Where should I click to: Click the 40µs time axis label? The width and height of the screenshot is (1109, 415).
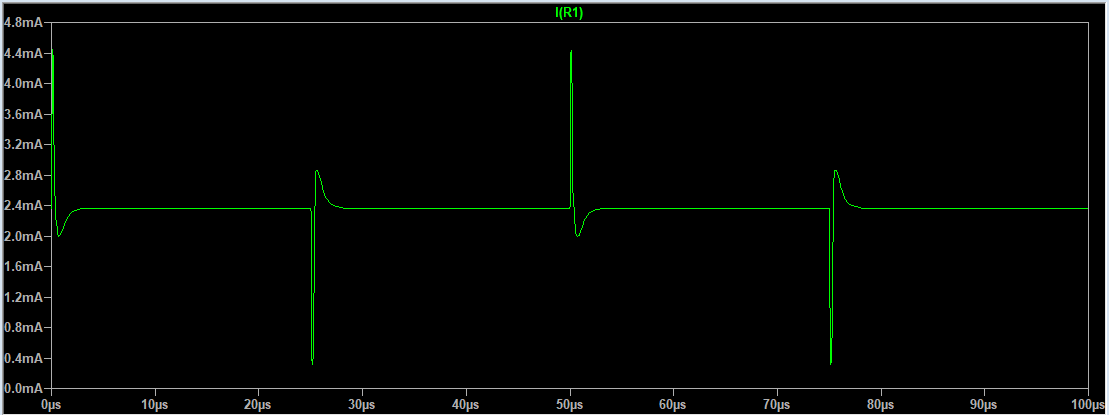point(466,405)
